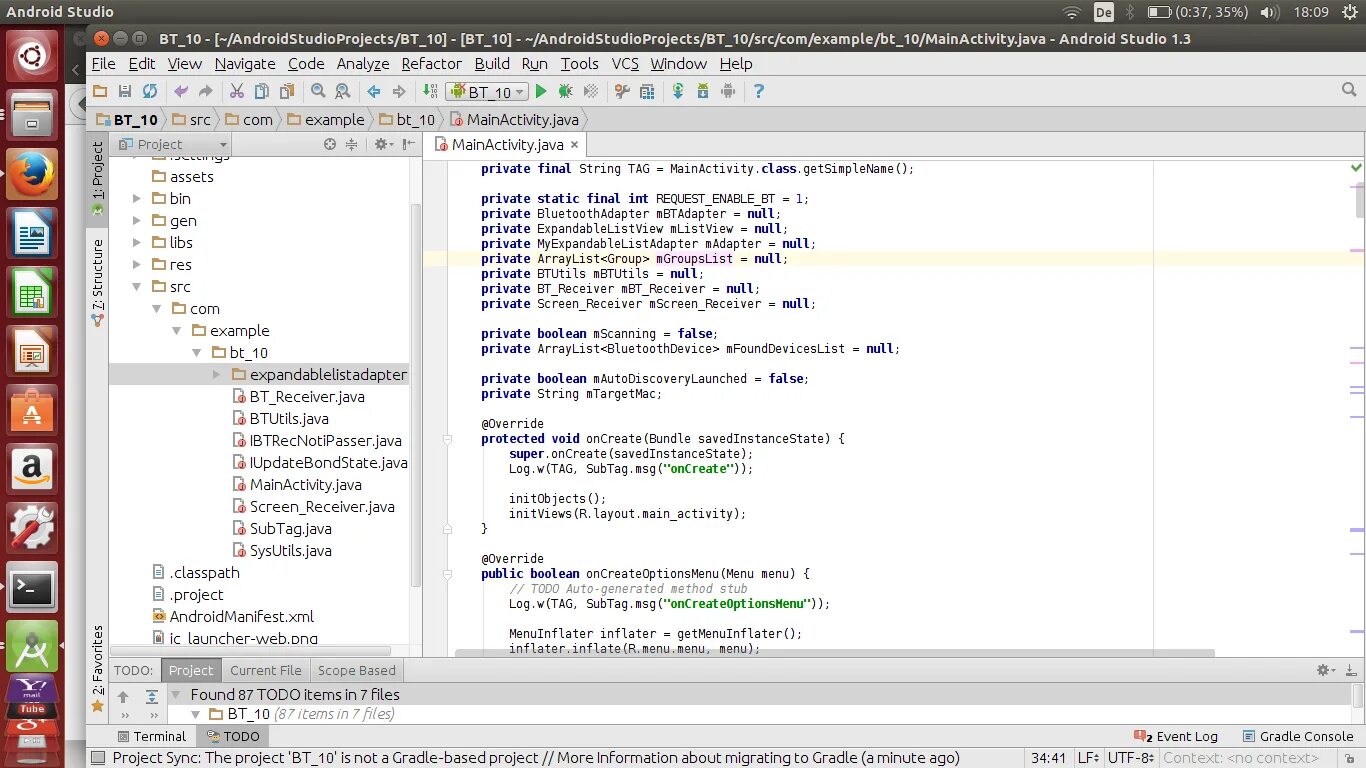Toggle the Favorites side panel
The height and width of the screenshot is (768, 1366).
97,668
